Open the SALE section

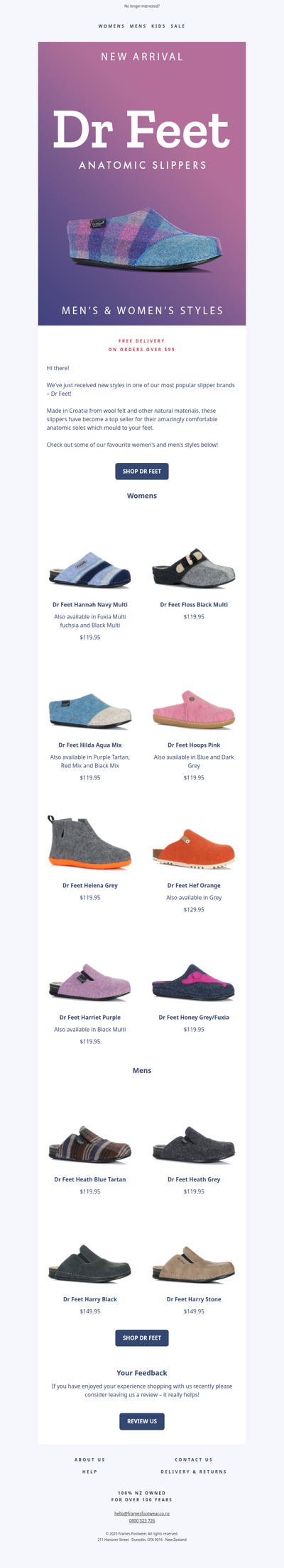pyautogui.click(x=177, y=26)
